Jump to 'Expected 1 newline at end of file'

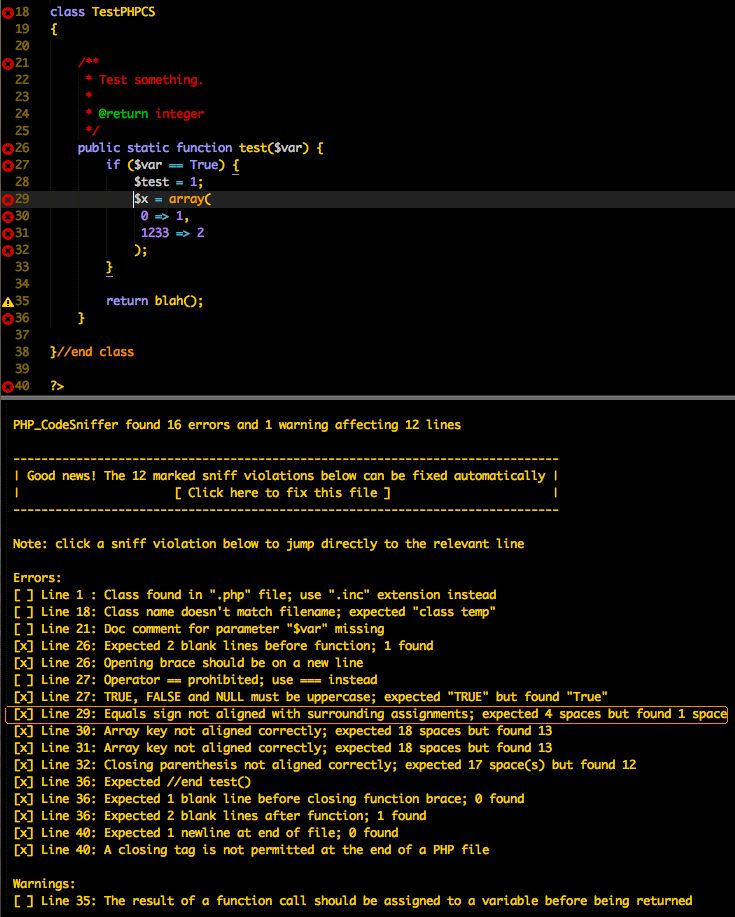click(x=206, y=833)
